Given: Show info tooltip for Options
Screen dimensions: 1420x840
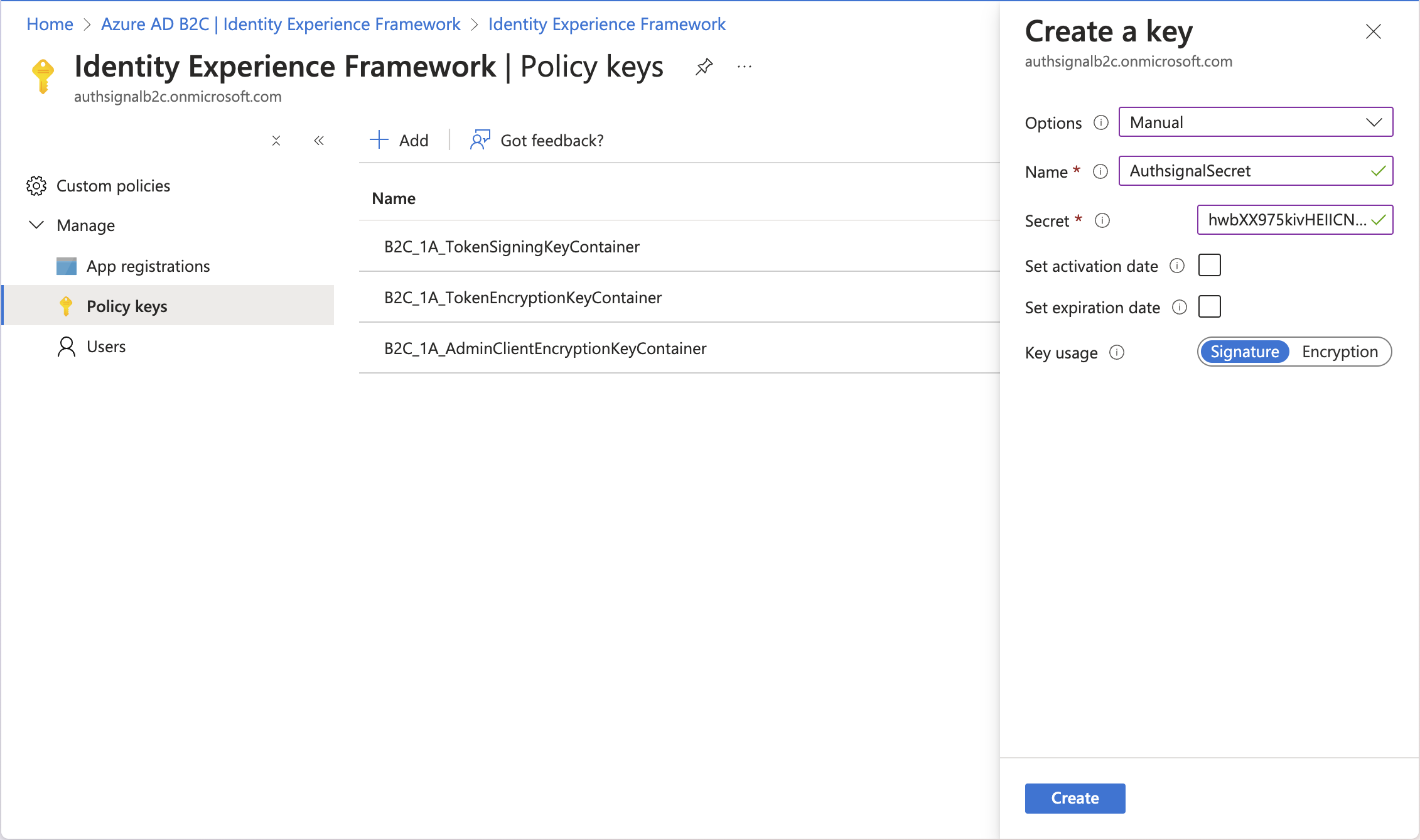Looking at the screenshot, I should [x=1101, y=122].
